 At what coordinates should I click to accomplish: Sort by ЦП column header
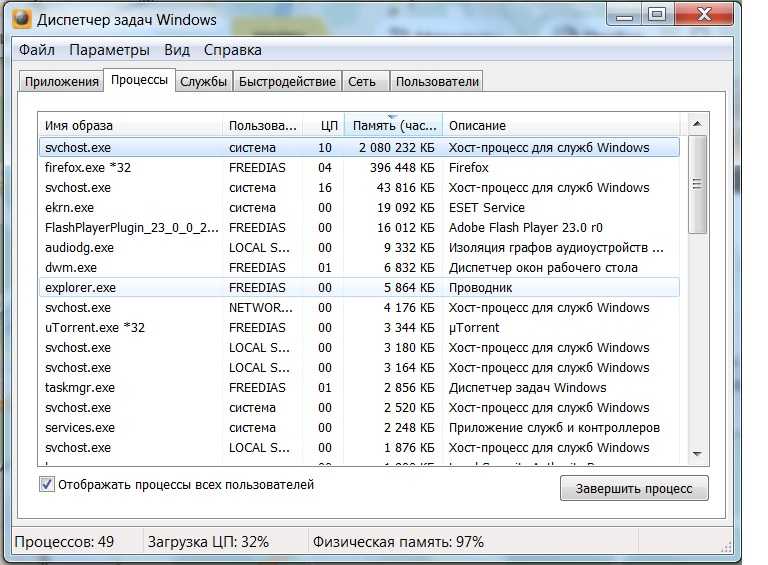[324, 125]
